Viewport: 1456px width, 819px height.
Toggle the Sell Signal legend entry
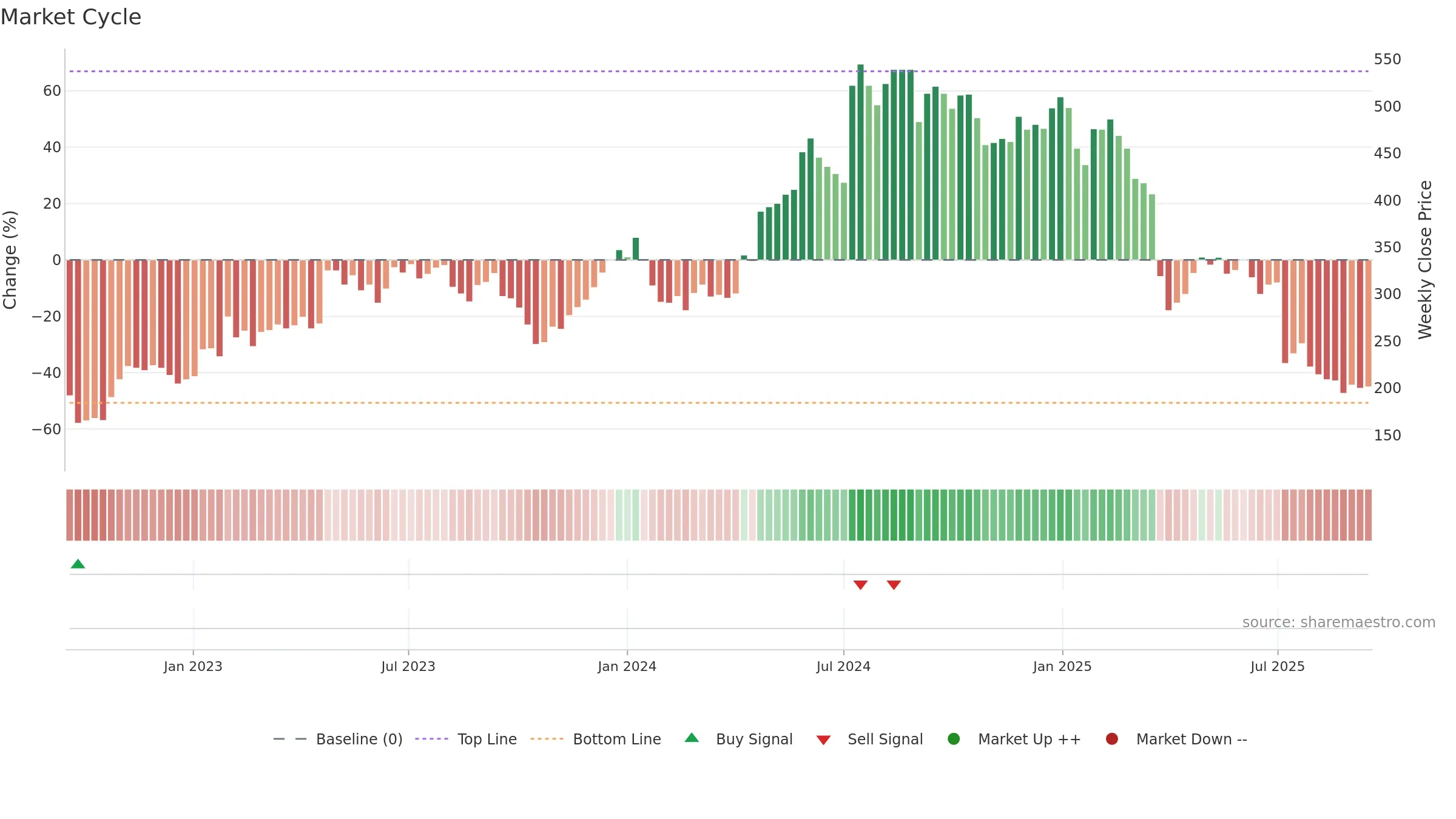tap(869, 739)
